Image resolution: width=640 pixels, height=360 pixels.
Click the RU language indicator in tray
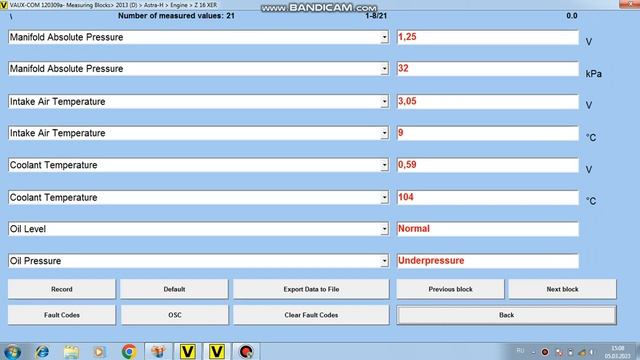coord(520,351)
